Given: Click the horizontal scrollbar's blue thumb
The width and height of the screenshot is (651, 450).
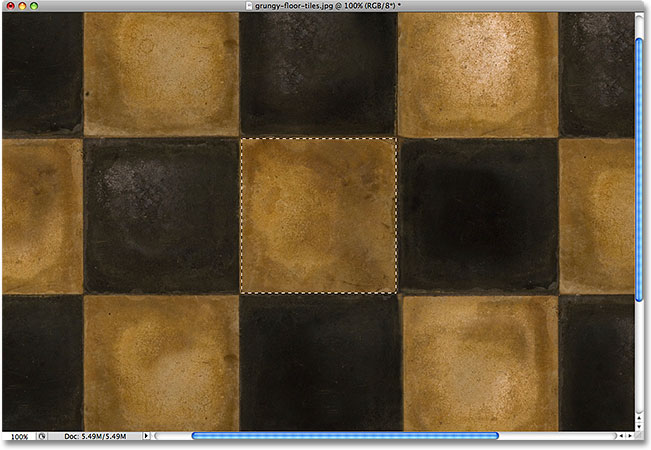Looking at the screenshot, I should click(x=345, y=436).
